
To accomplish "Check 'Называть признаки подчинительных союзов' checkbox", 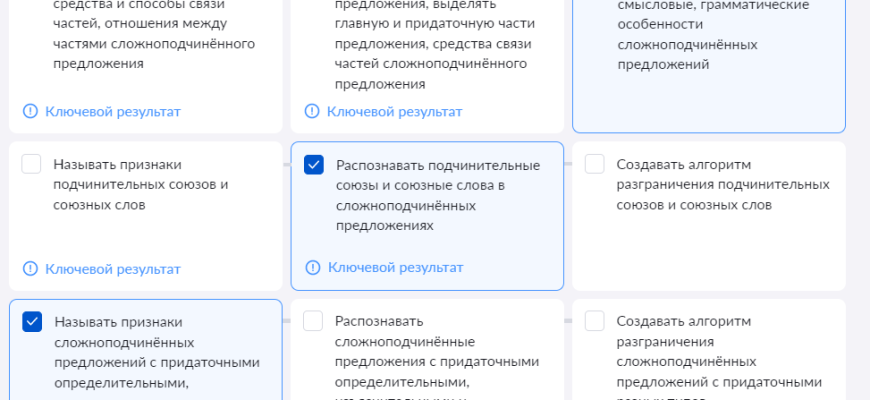I will tap(32, 165).
